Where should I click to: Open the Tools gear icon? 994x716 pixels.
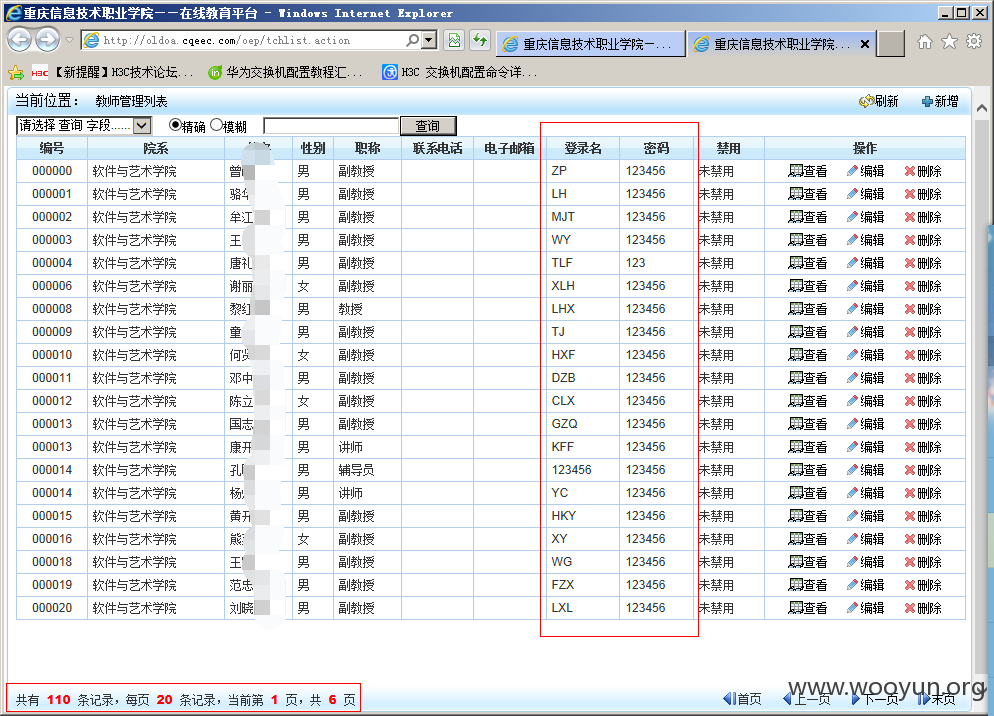pos(974,42)
